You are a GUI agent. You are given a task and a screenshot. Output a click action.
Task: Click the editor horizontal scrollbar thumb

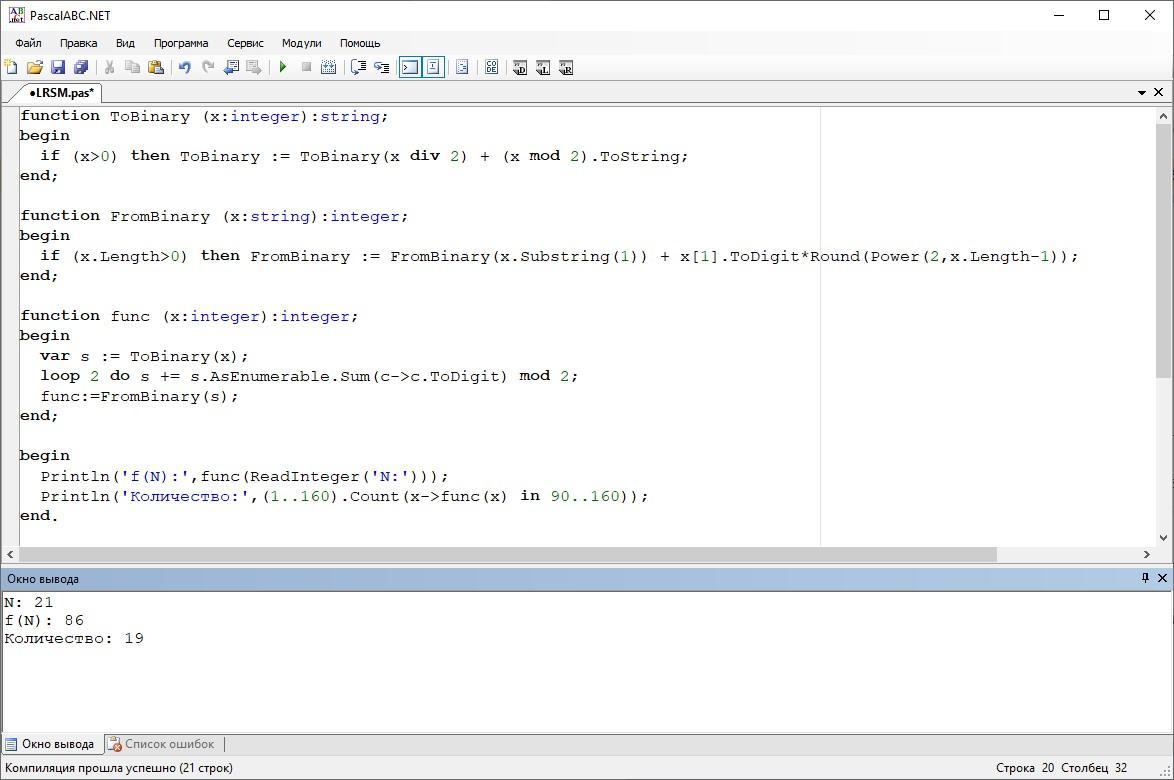pyautogui.click(x=508, y=555)
